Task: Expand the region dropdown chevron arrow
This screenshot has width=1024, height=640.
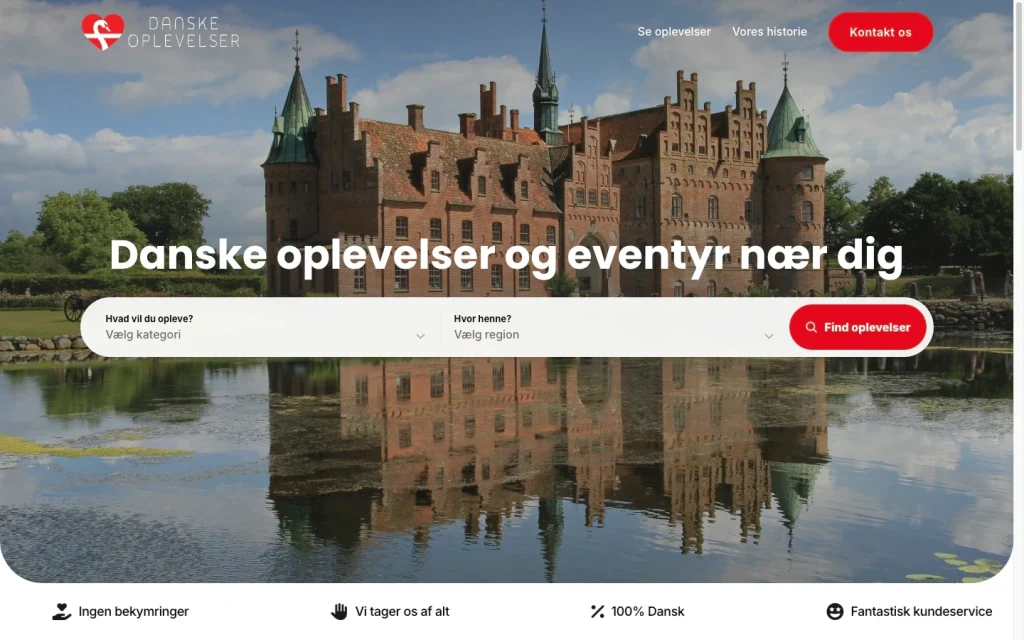Action: coord(769,336)
